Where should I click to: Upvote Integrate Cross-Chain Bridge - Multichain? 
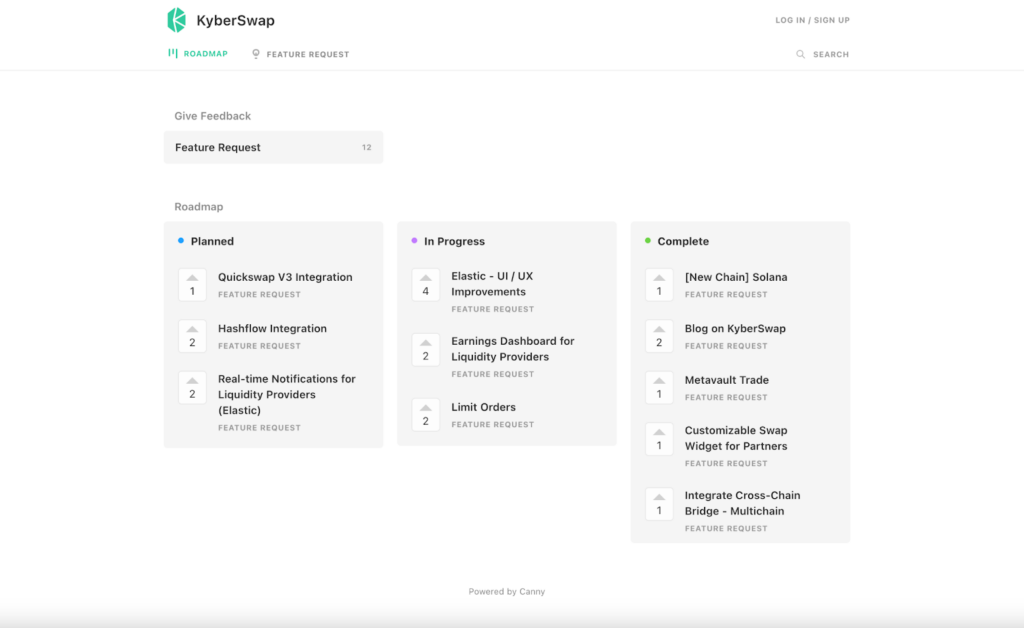(659, 504)
